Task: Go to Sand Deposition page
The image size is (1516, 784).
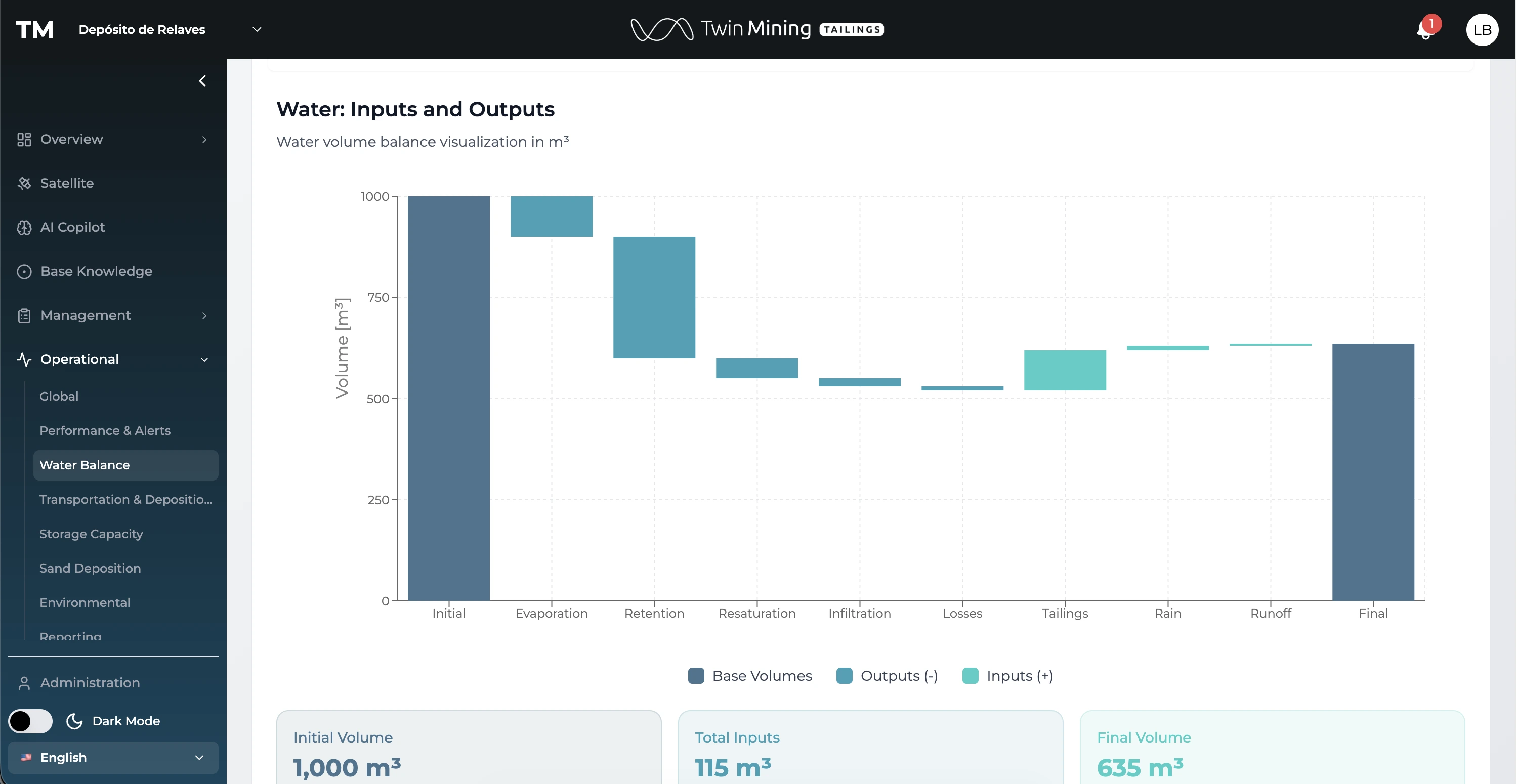Action: point(90,568)
